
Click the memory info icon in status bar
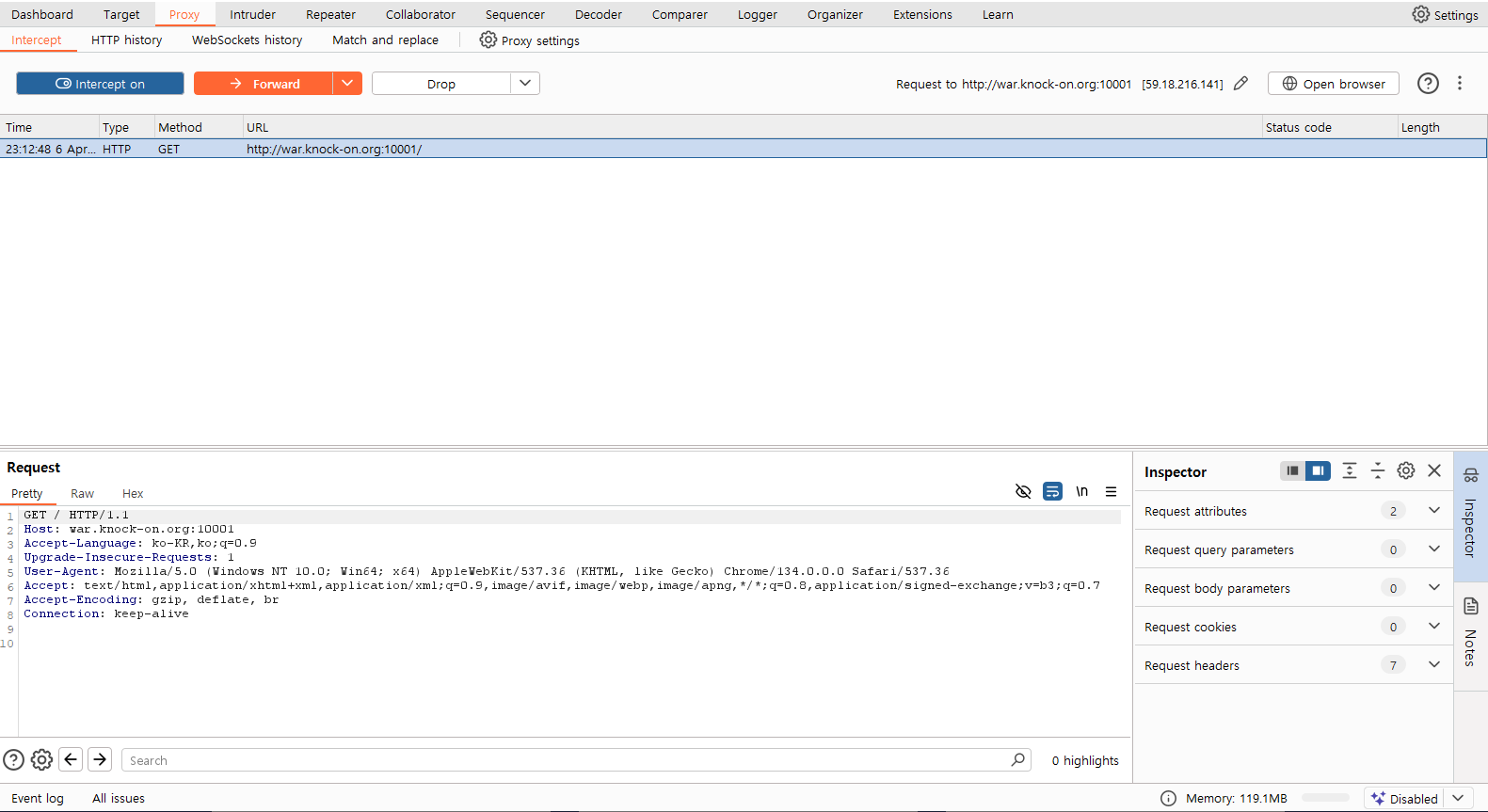[x=1168, y=798]
